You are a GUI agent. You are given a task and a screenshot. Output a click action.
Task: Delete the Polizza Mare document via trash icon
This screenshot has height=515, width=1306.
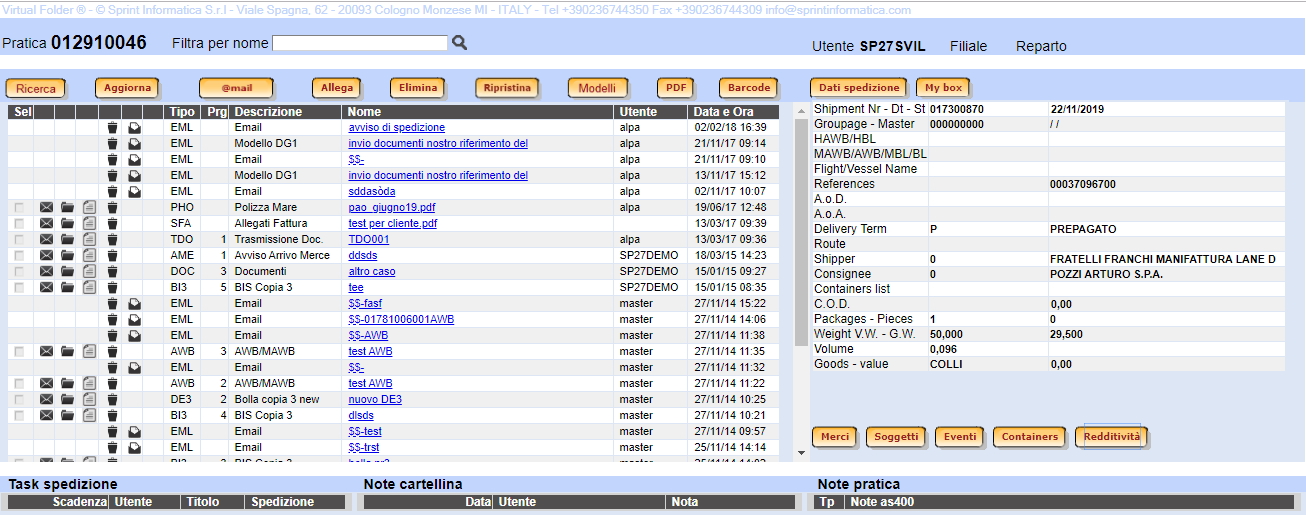coord(112,208)
